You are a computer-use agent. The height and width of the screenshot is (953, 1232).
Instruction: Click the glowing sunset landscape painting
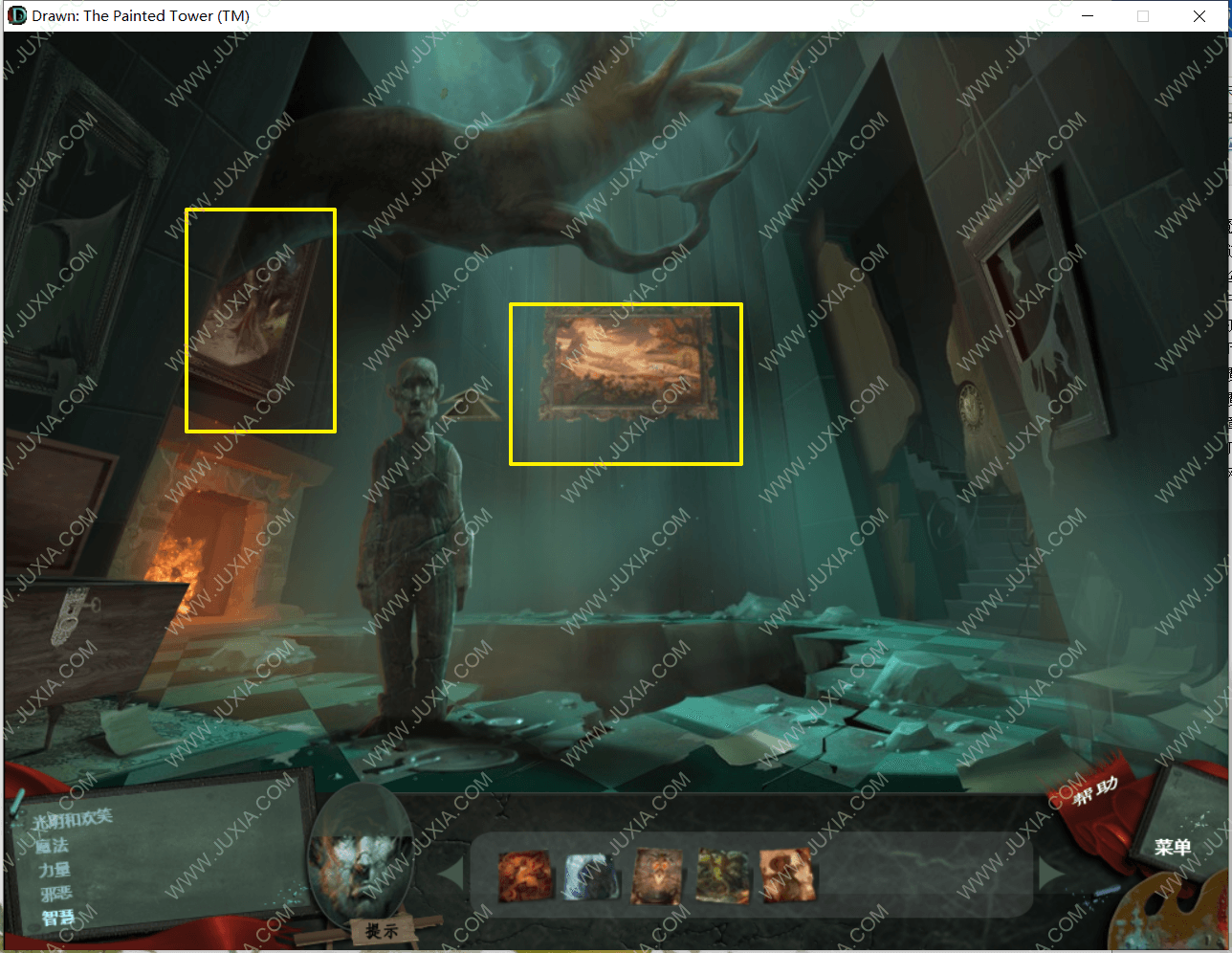[x=627, y=364]
